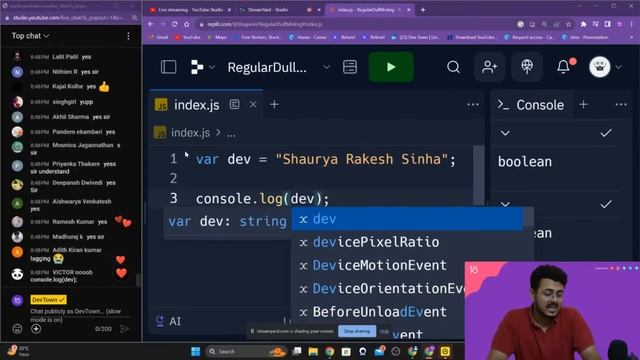This screenshot has height=360, width=640.
Task: Close the index.js tab
Action: tap(253, 105)
